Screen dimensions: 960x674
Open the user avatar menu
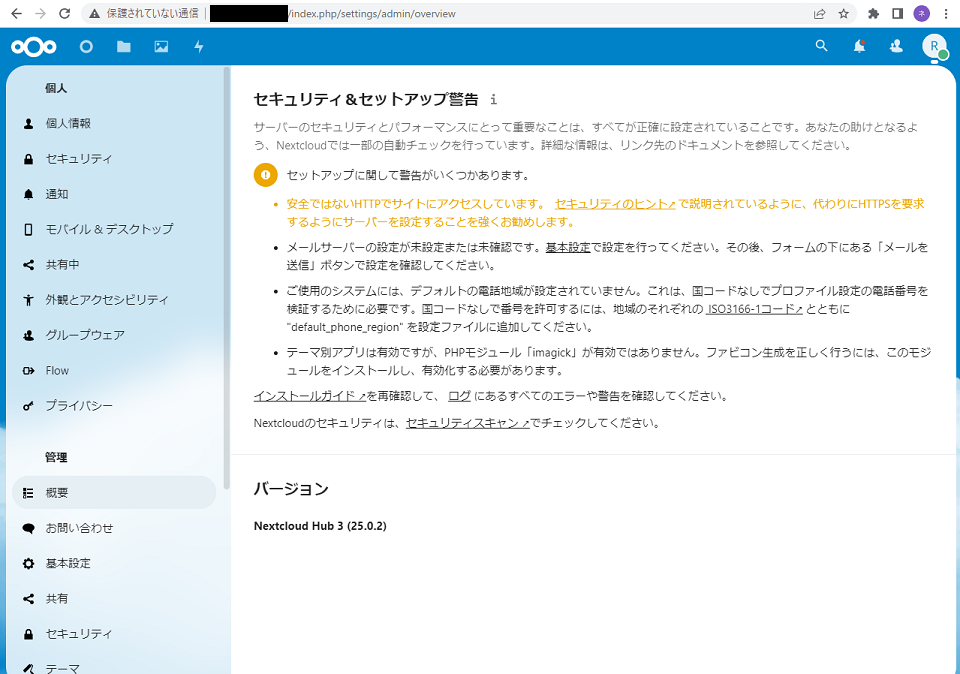934,47
